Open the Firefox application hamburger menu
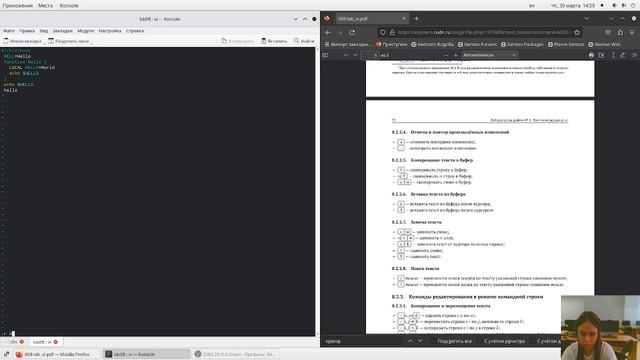 pyautogui.click(x=632, y=32)
